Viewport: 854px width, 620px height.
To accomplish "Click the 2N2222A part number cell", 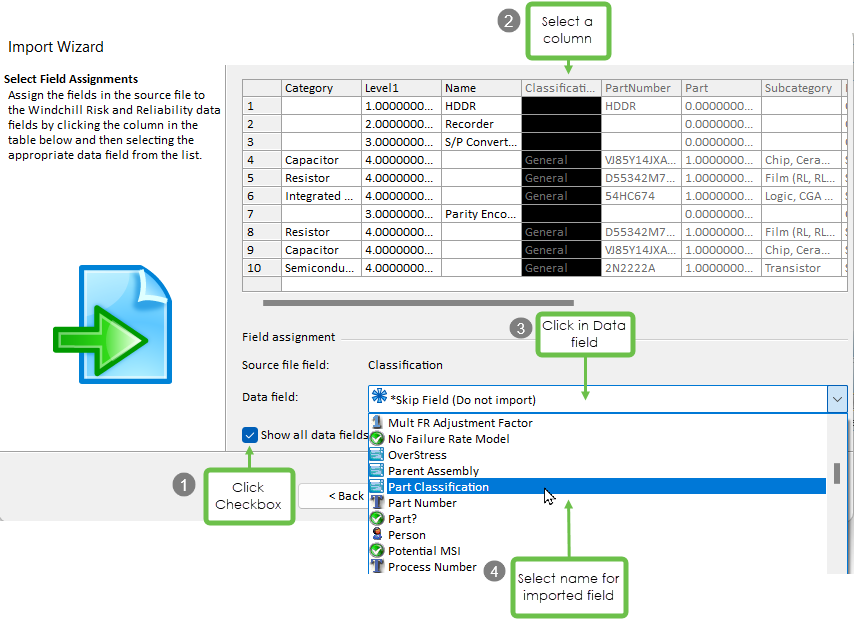I will pos(641,268).
